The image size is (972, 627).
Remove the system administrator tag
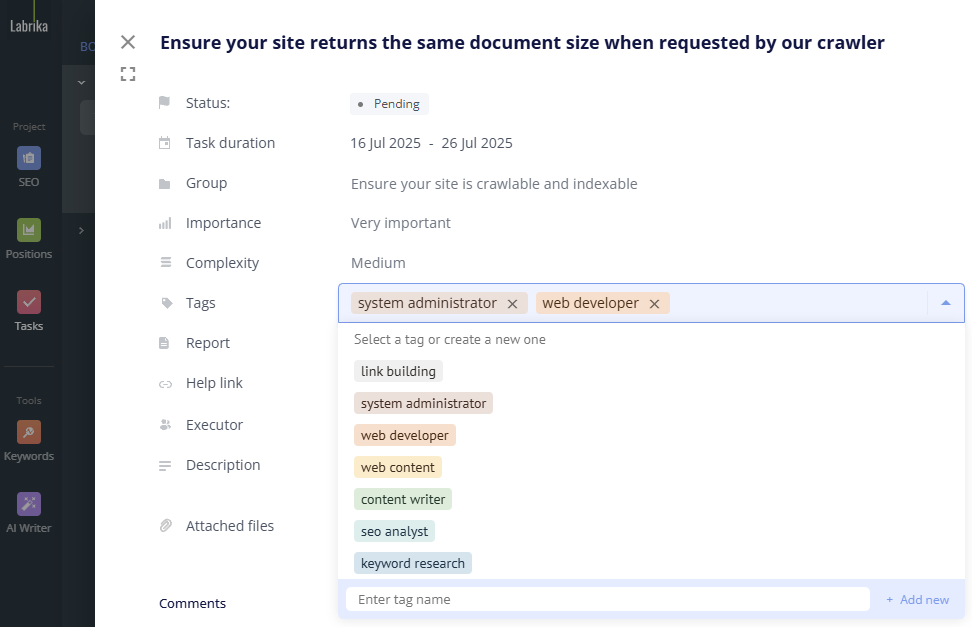[x=512, y=304]
